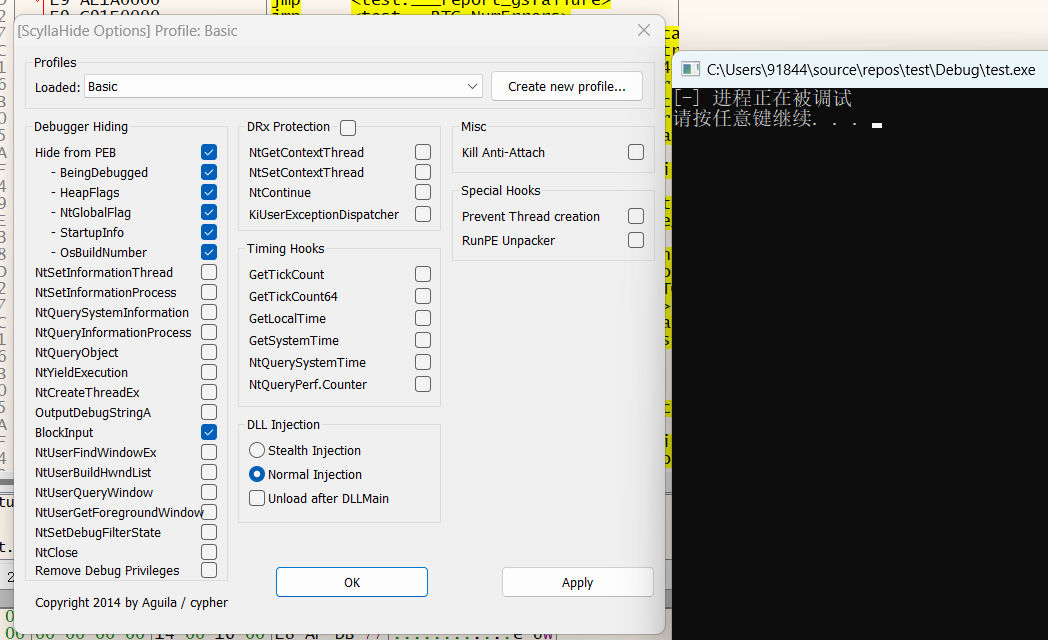Click console line 请按任意键继续
The image size is (1048, 640).
pos(766,119)
